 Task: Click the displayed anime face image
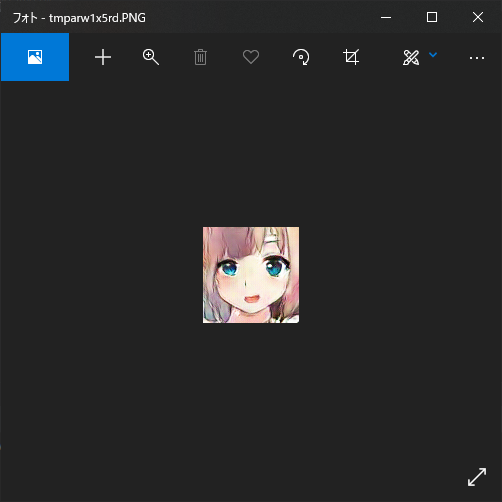coord(251,275)
